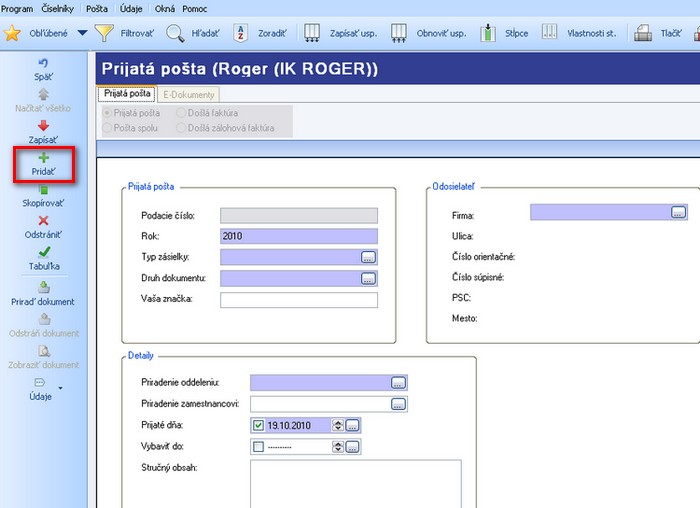Viewport: 700px width, 508px height.
Task: Open the Program menu
Action: point(17,8)
